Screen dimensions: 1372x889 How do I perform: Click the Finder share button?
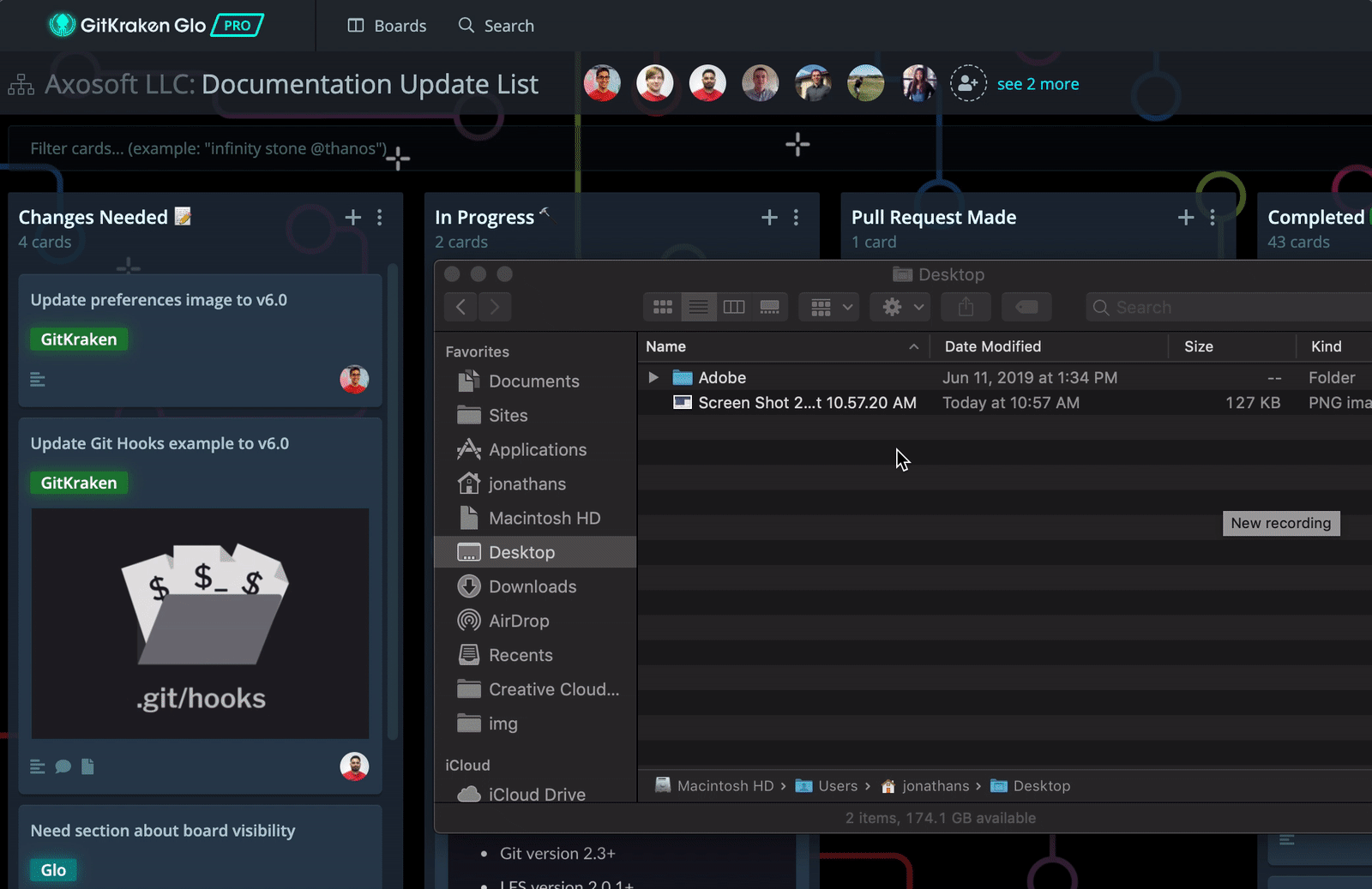coord(966,307)
